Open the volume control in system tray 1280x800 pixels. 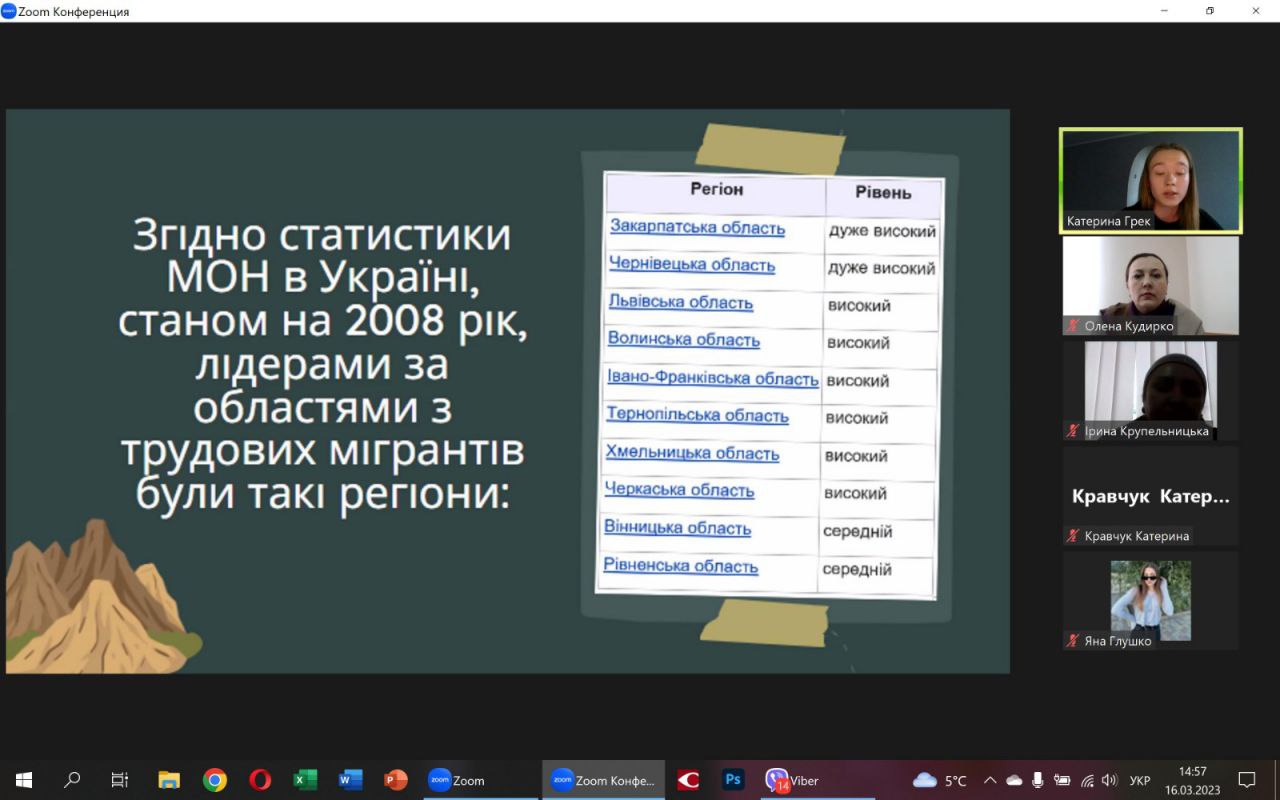[x=1109, y=780]
